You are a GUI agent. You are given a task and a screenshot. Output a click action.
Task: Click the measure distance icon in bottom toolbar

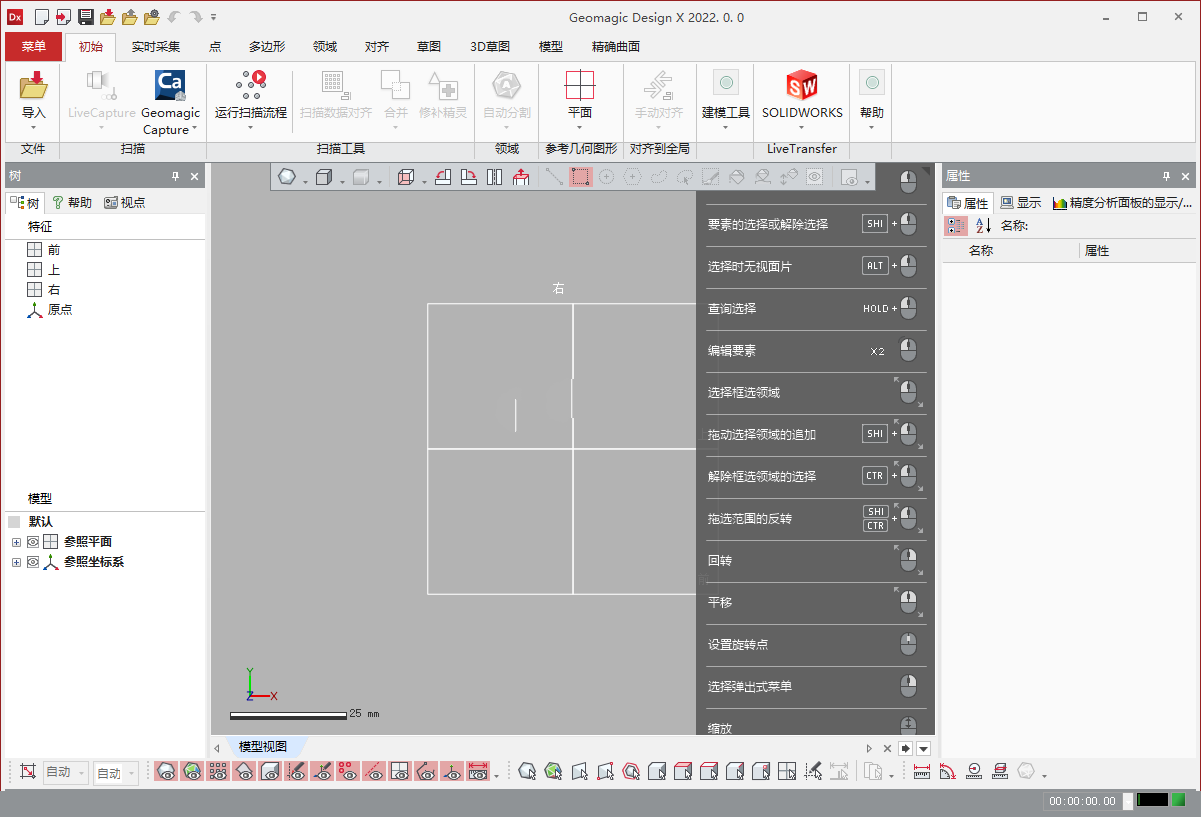(x=922, y=772)
